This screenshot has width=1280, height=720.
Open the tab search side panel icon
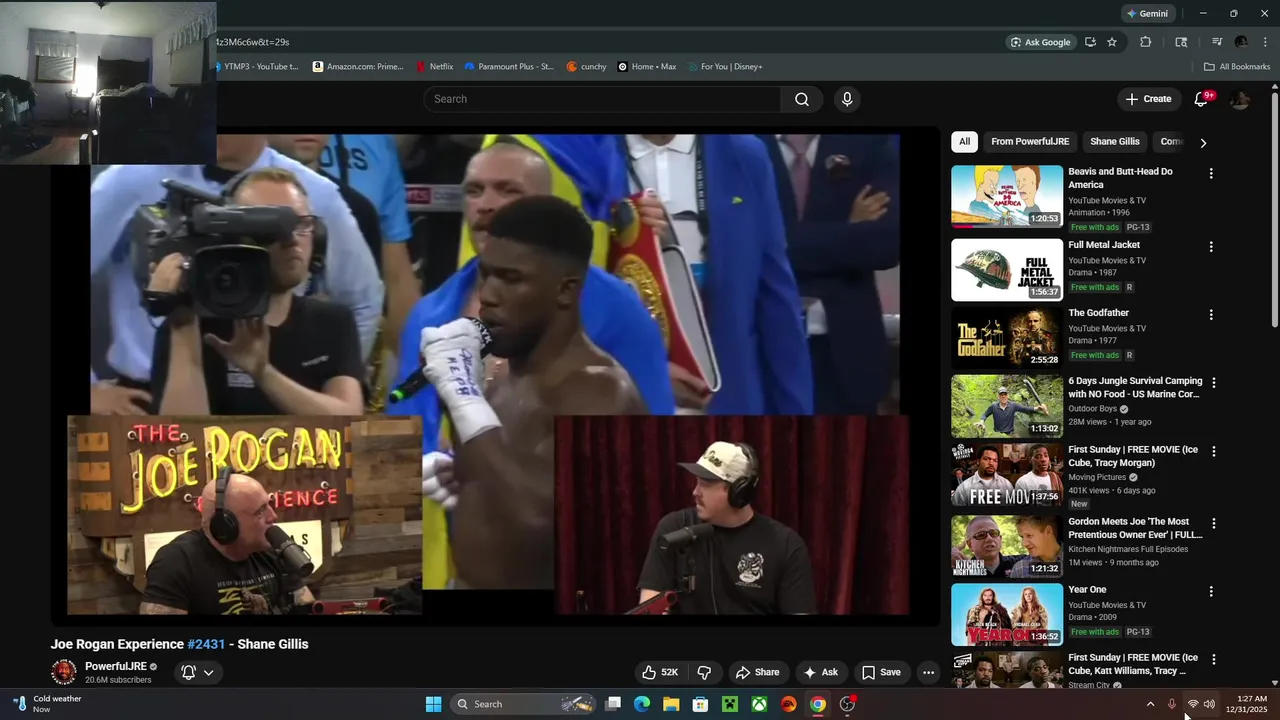click(1181, 42)
